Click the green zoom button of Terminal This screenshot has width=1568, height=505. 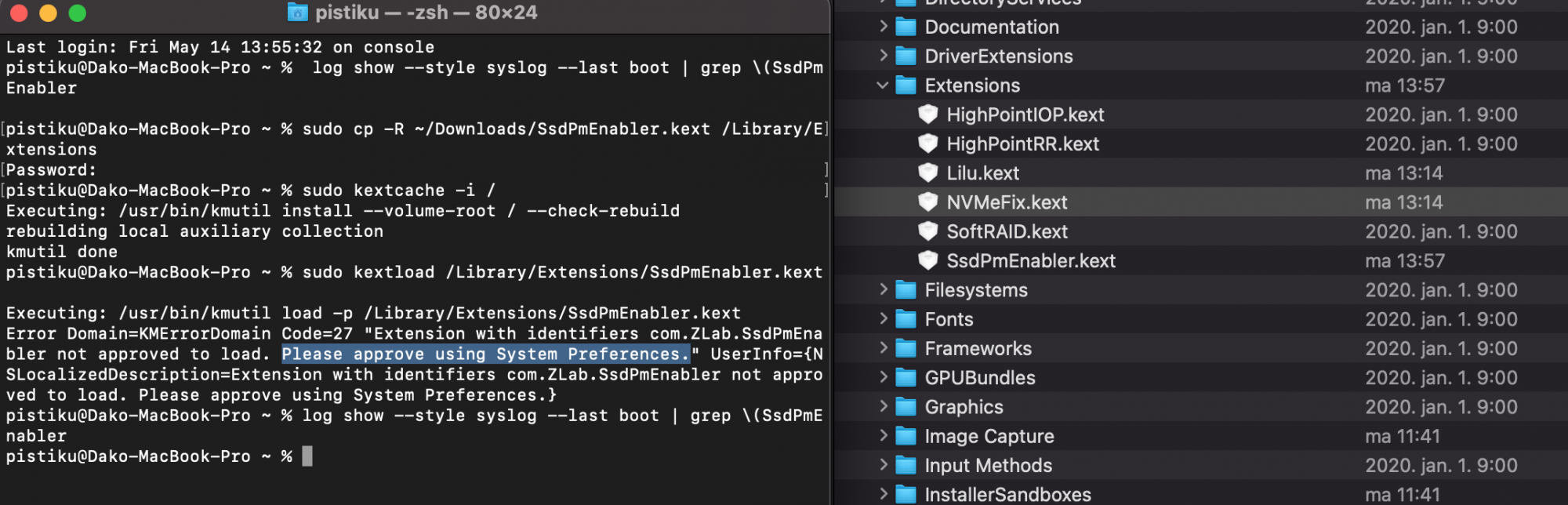point(78,13)
